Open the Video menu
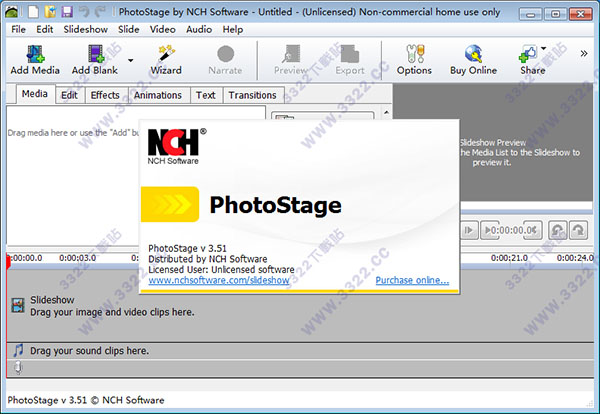The width and height of the screenshot is (600, 414). [x=163, y=29]
